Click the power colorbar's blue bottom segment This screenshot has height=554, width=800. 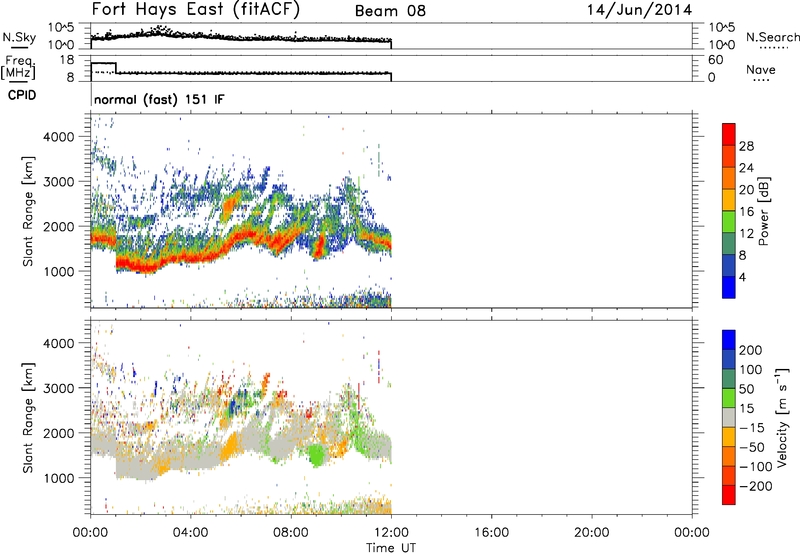(x=729, y=287)
